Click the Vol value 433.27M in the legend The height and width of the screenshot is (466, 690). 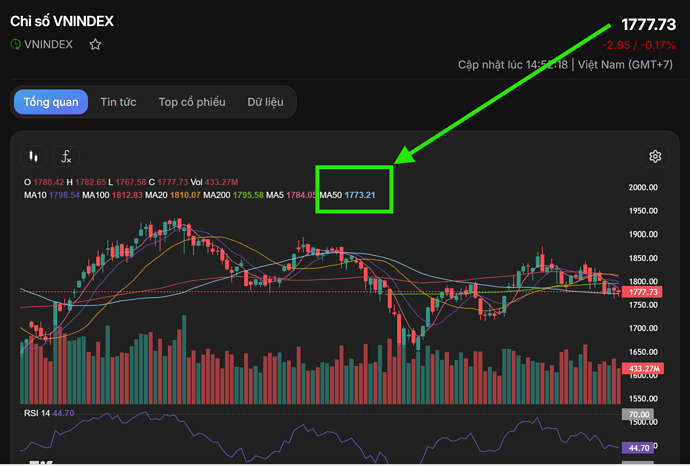pos(221,182)
